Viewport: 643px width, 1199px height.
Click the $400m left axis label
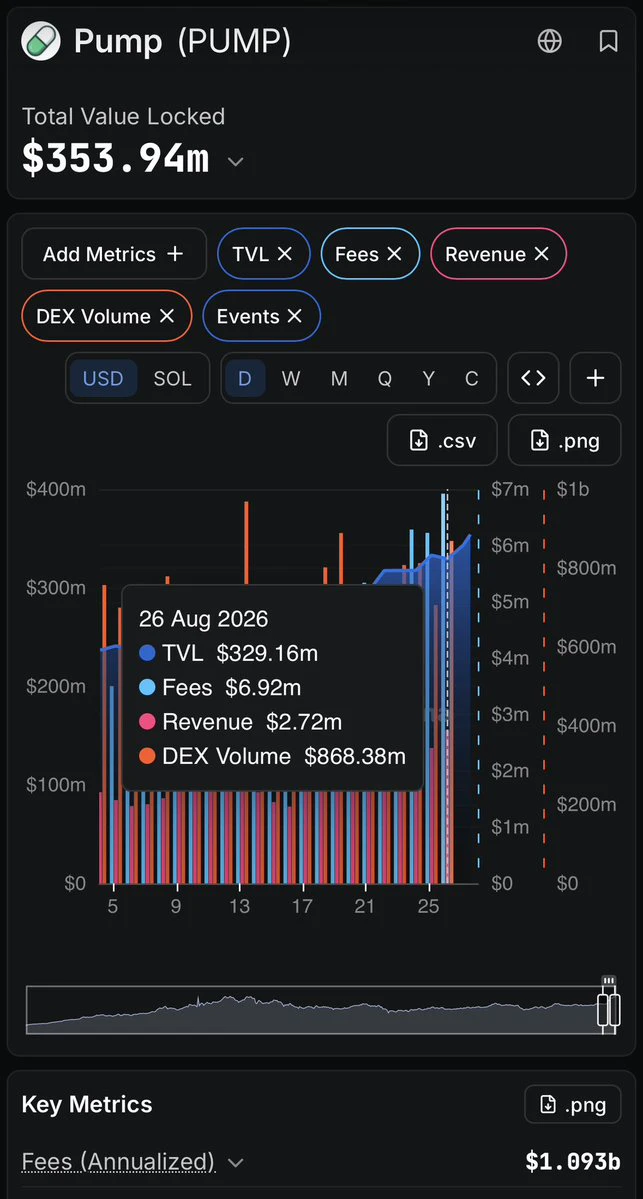pyautogui.click(x=56, y=489)
